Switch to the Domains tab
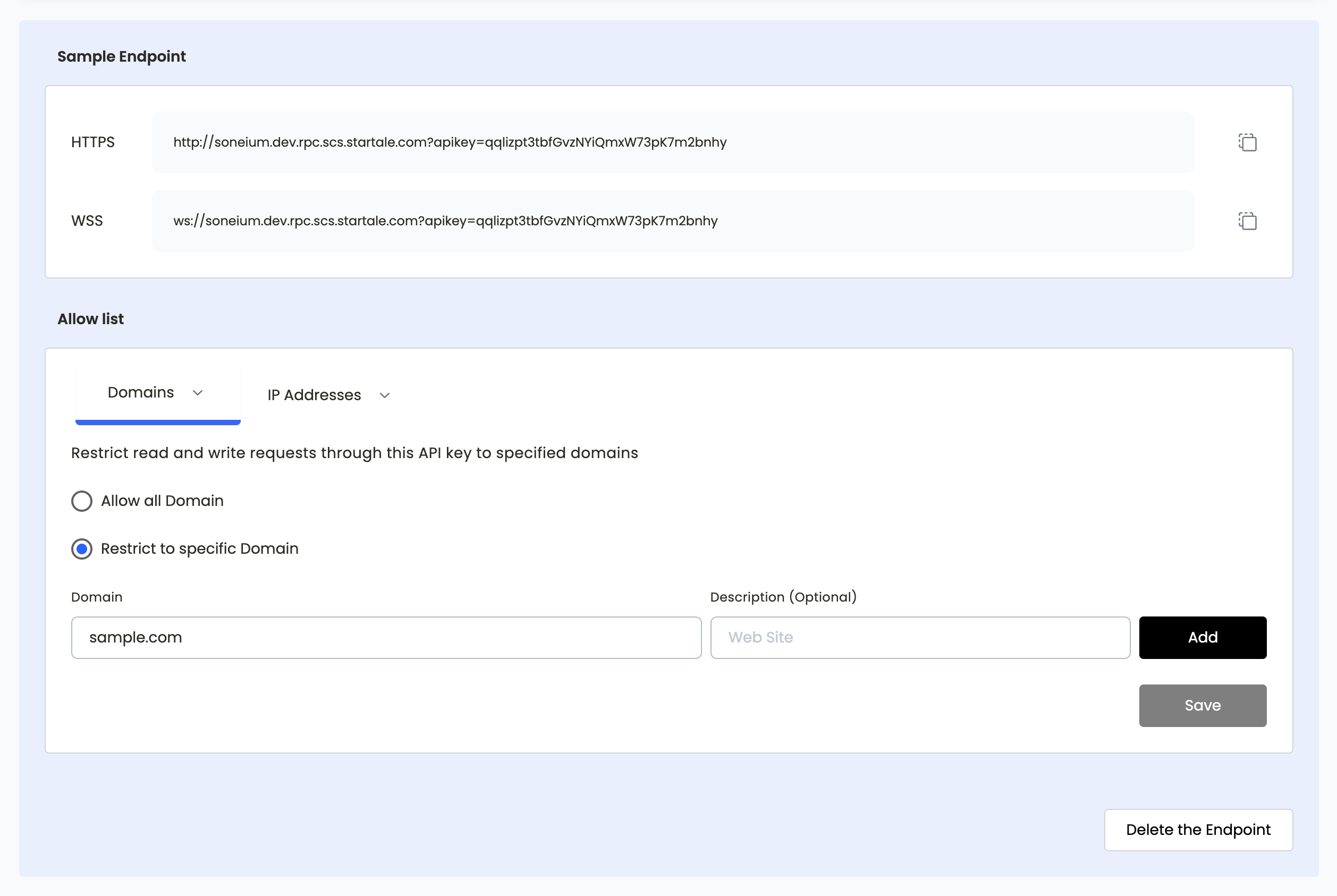1337x896 pixels. pos(141,393)
